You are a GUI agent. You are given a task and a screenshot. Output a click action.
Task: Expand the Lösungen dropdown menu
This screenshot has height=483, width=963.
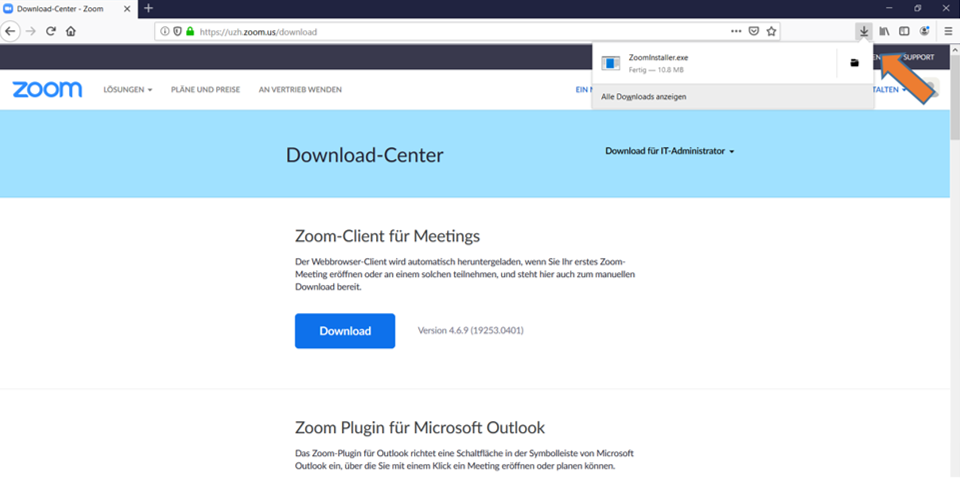[128, 90]
